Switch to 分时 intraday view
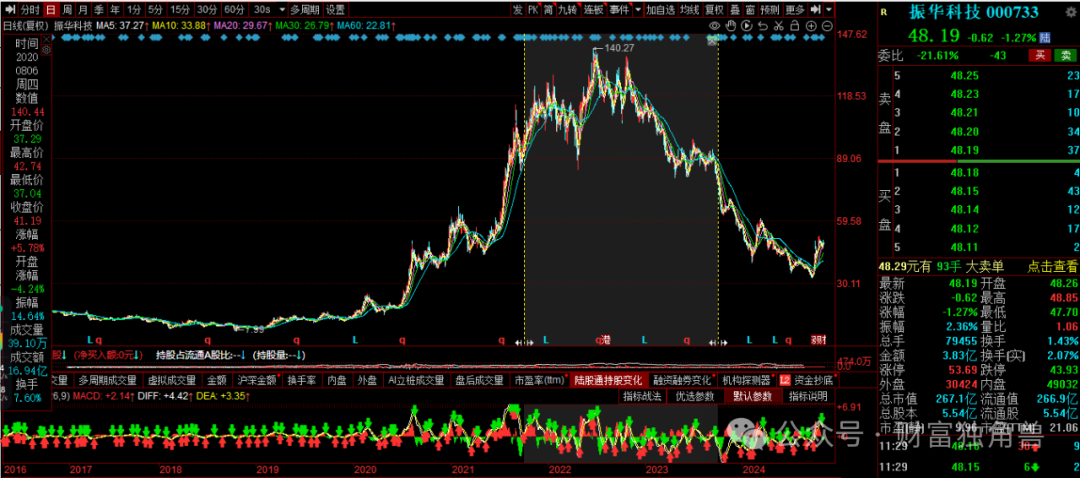 tap(29, 10)
